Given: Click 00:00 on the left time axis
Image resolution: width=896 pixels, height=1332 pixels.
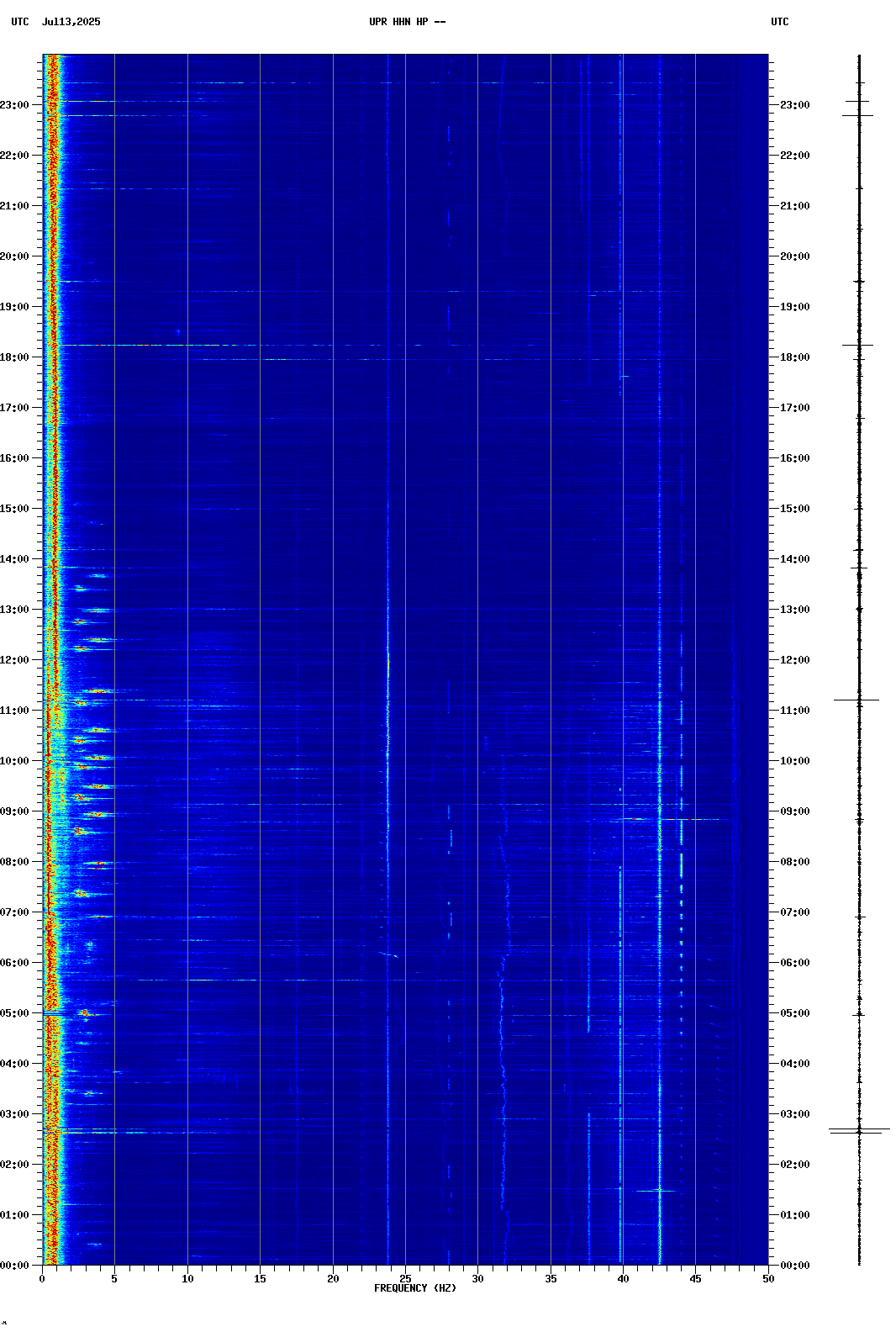Looking at the screenshot, I should point(14,1266).
